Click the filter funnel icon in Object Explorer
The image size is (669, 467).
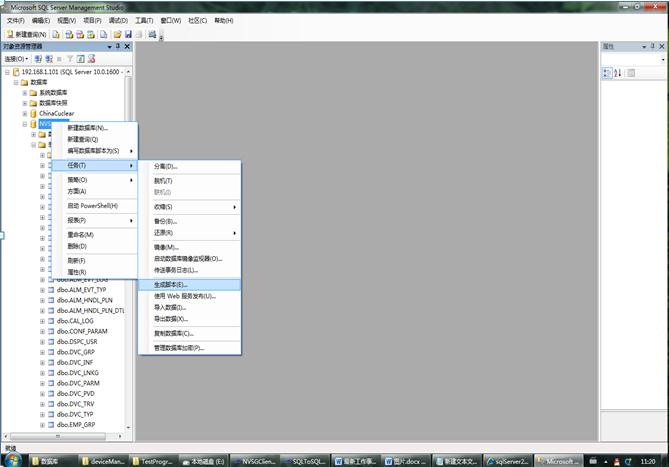(70, 59)
